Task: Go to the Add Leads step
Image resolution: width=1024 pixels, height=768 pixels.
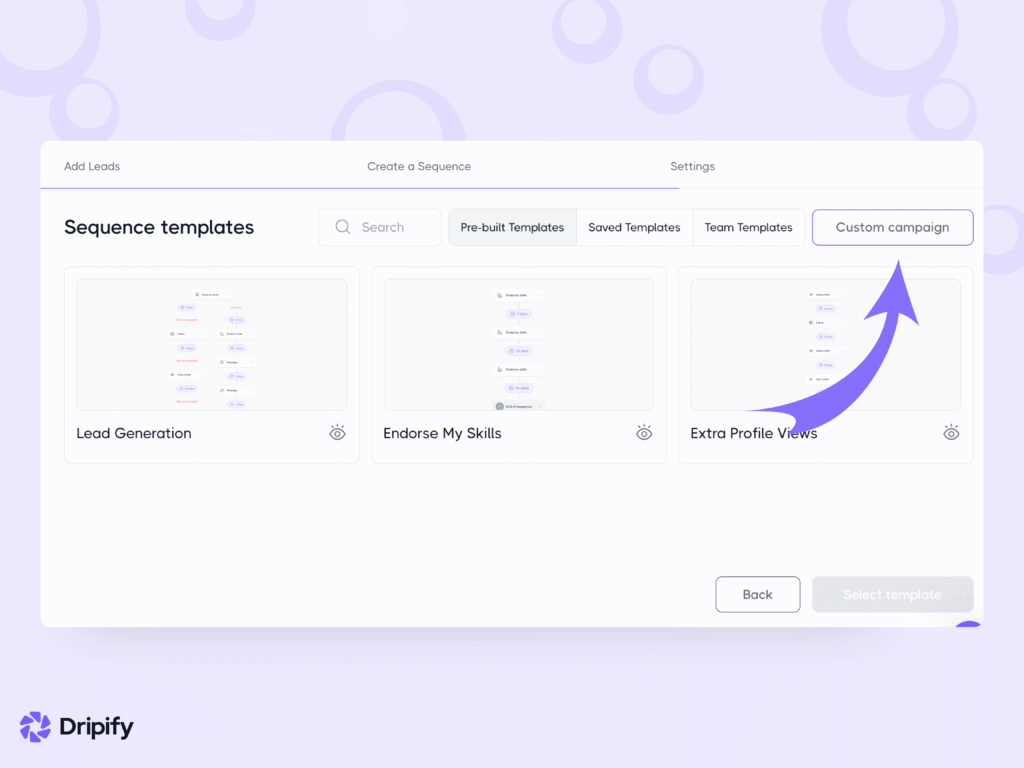Action: tap(92, 166)
